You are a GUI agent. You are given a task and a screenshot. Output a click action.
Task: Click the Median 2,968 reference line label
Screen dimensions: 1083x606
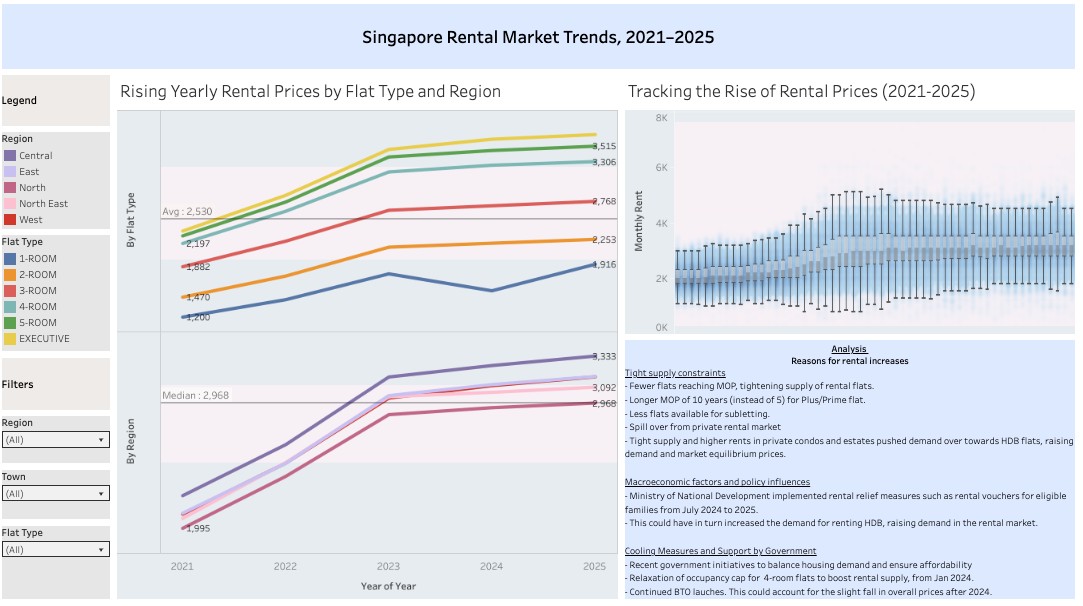point(195,396)
